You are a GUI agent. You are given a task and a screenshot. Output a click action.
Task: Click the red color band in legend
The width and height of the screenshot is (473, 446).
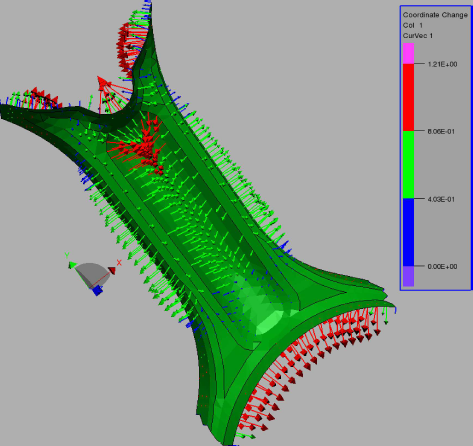(x=408, y=97)
